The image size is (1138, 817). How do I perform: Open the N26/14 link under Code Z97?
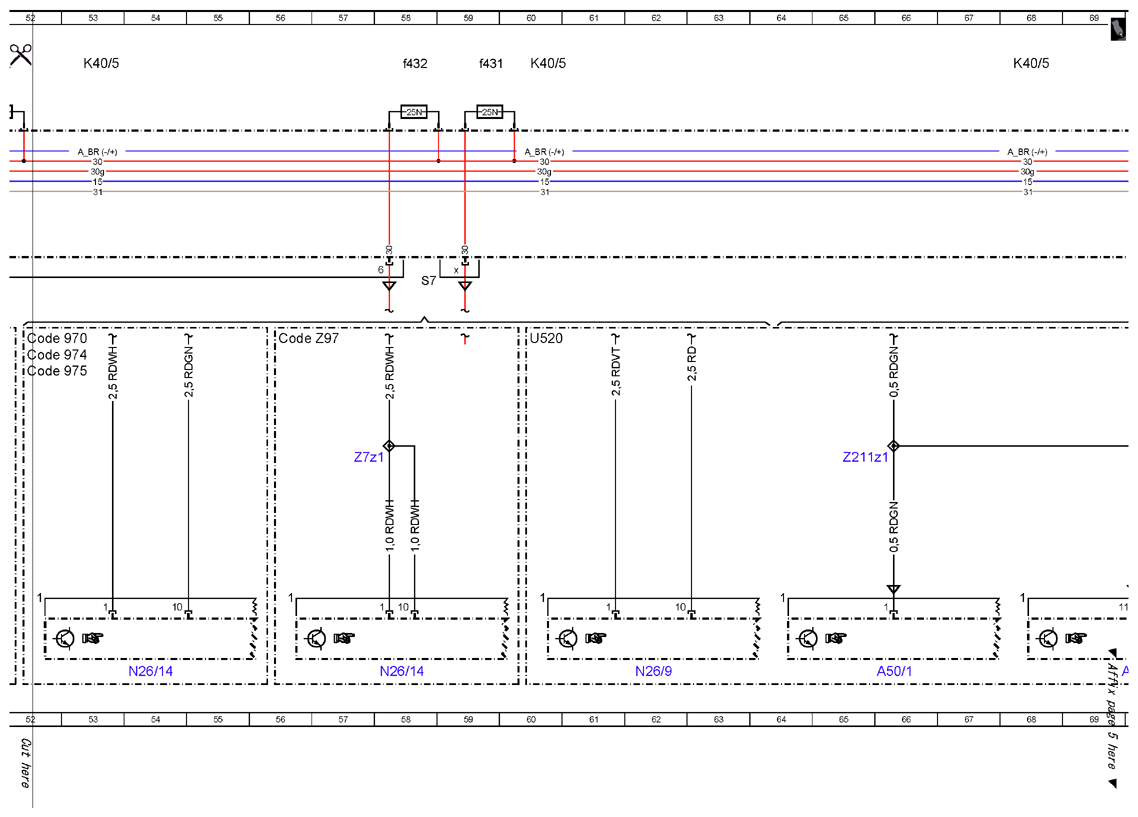(401, 671)
